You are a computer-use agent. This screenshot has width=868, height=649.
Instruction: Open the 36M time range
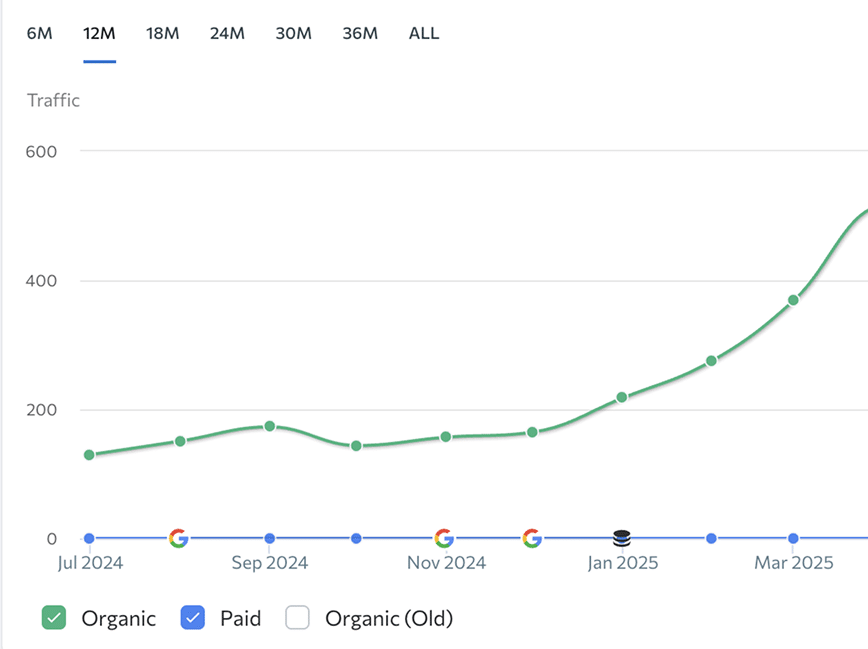click(x=360, y=33)
